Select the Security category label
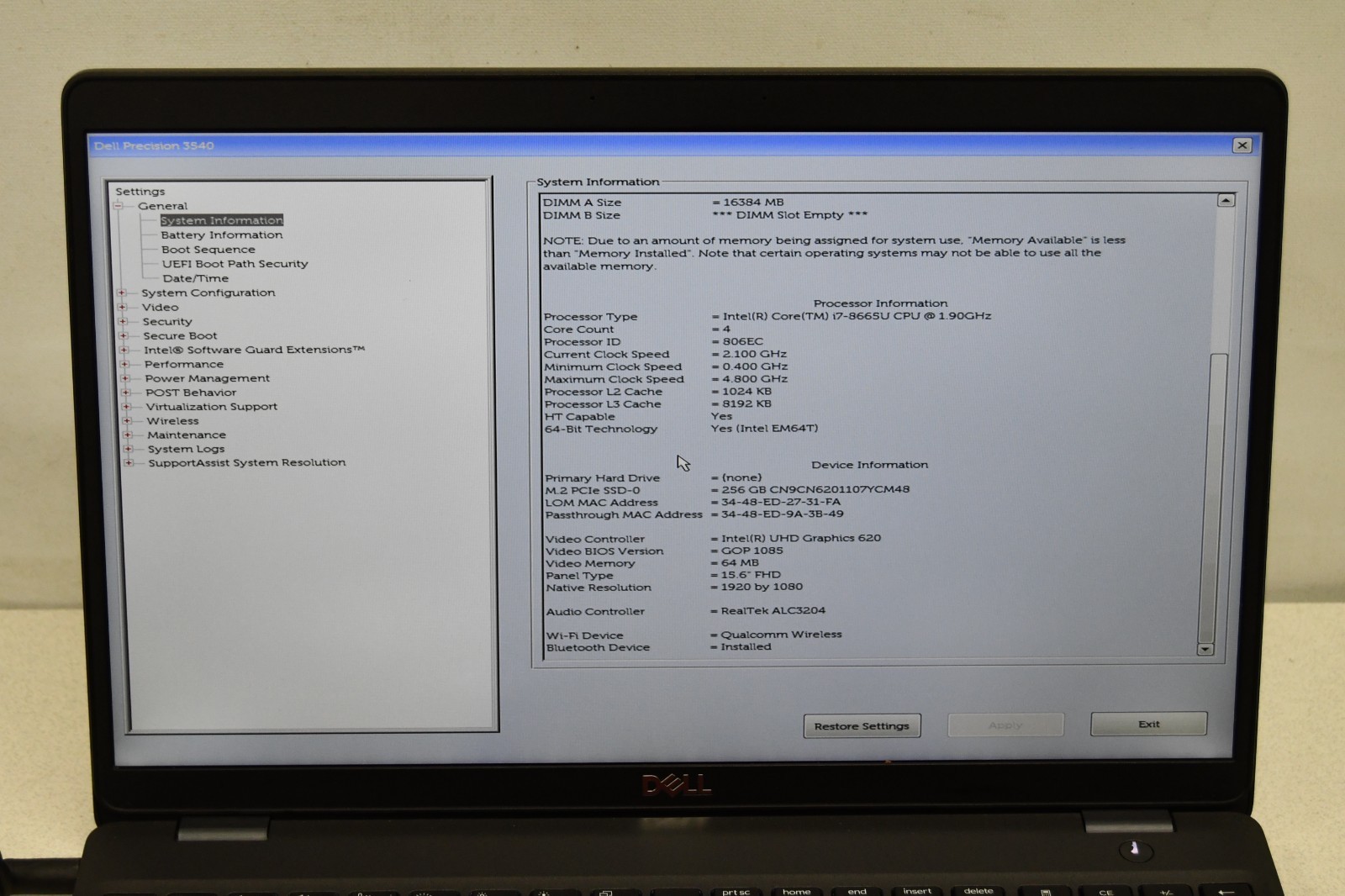1345x896 pixels. click(x=167, y=322)
